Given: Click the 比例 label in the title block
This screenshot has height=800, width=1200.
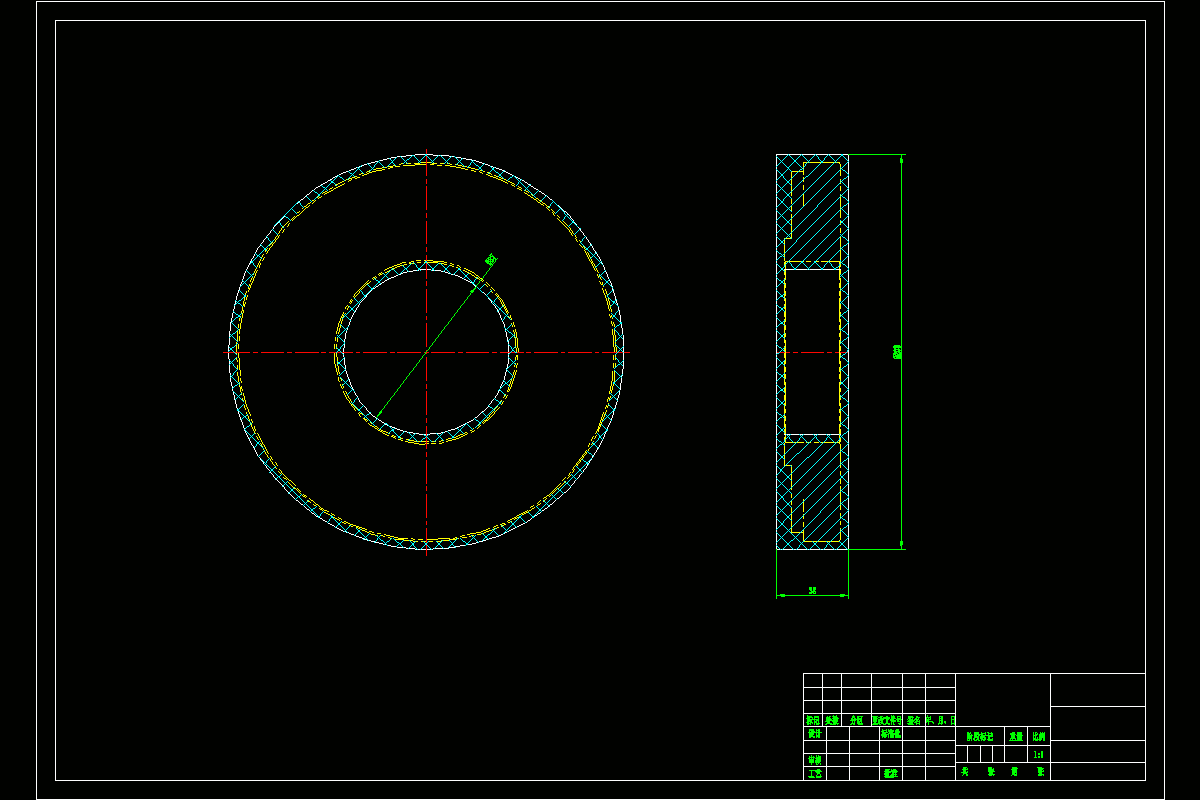Looking at the screenshot, I should [x=1039, y=736].
